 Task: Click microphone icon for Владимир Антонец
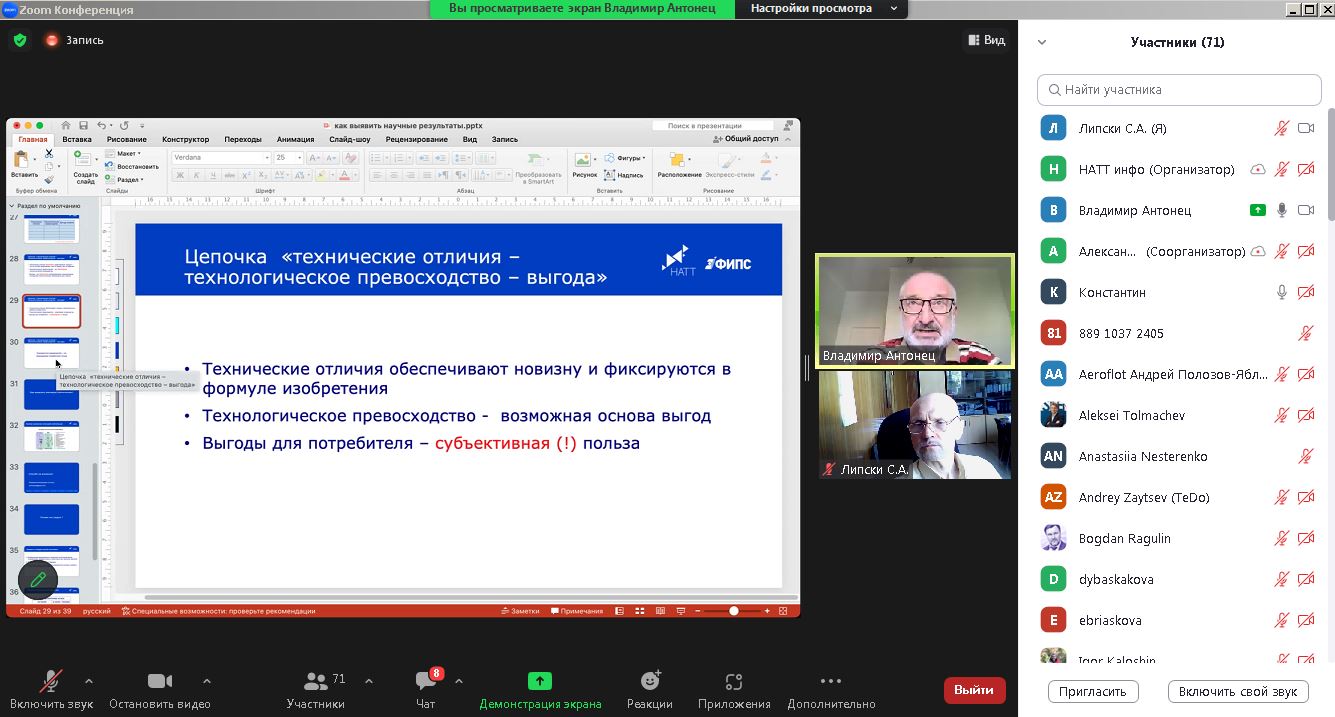coord(1282,210)
